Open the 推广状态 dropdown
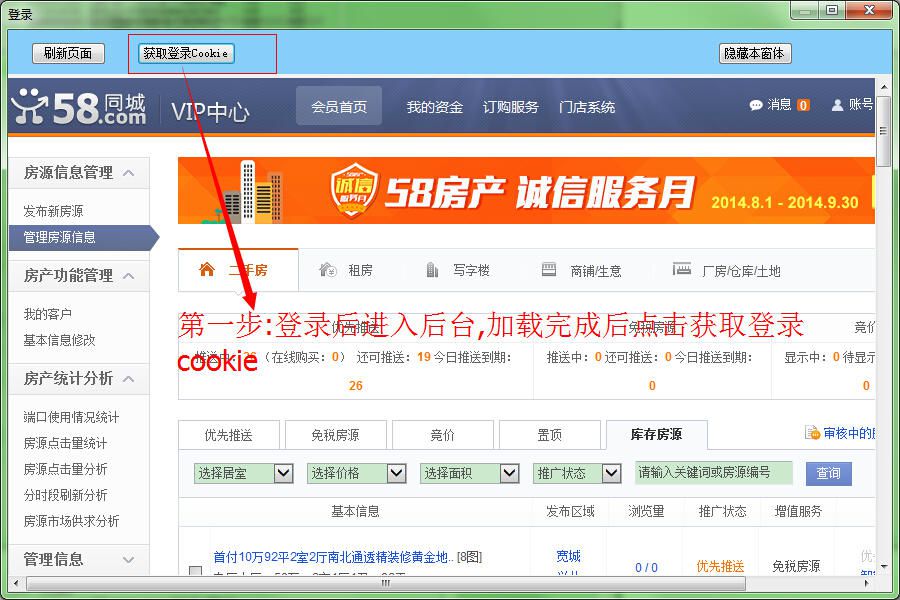 tap(577, 473)
